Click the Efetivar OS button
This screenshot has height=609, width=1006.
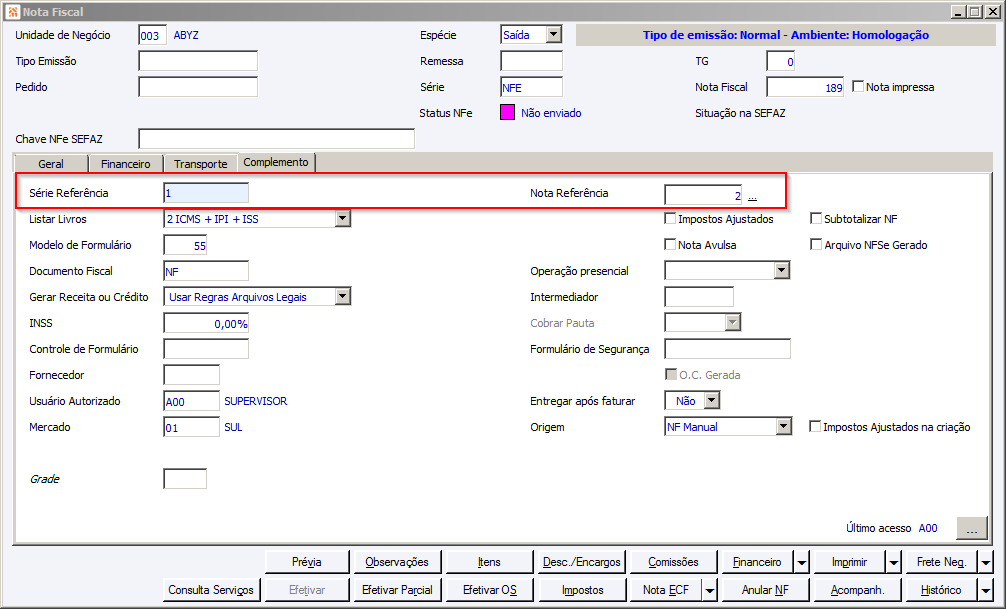pos(489,590)
